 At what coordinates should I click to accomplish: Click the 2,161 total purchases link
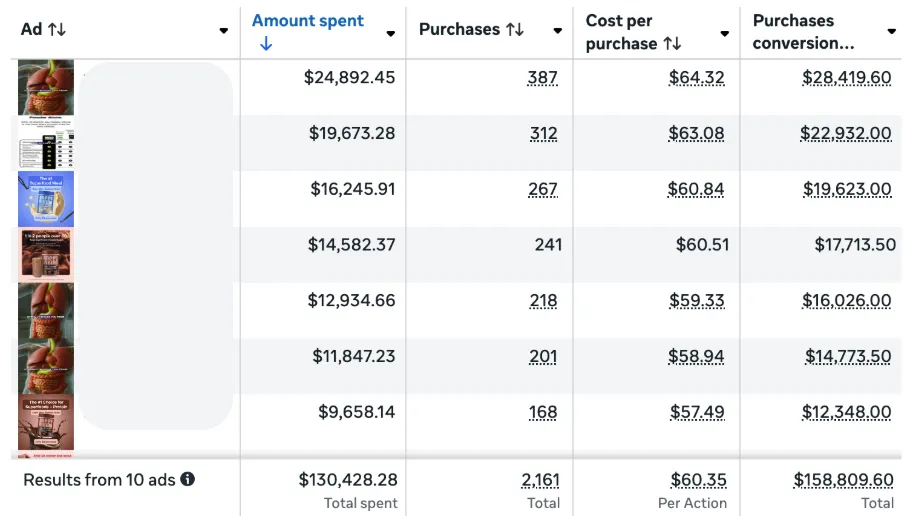tap(541, 480)
